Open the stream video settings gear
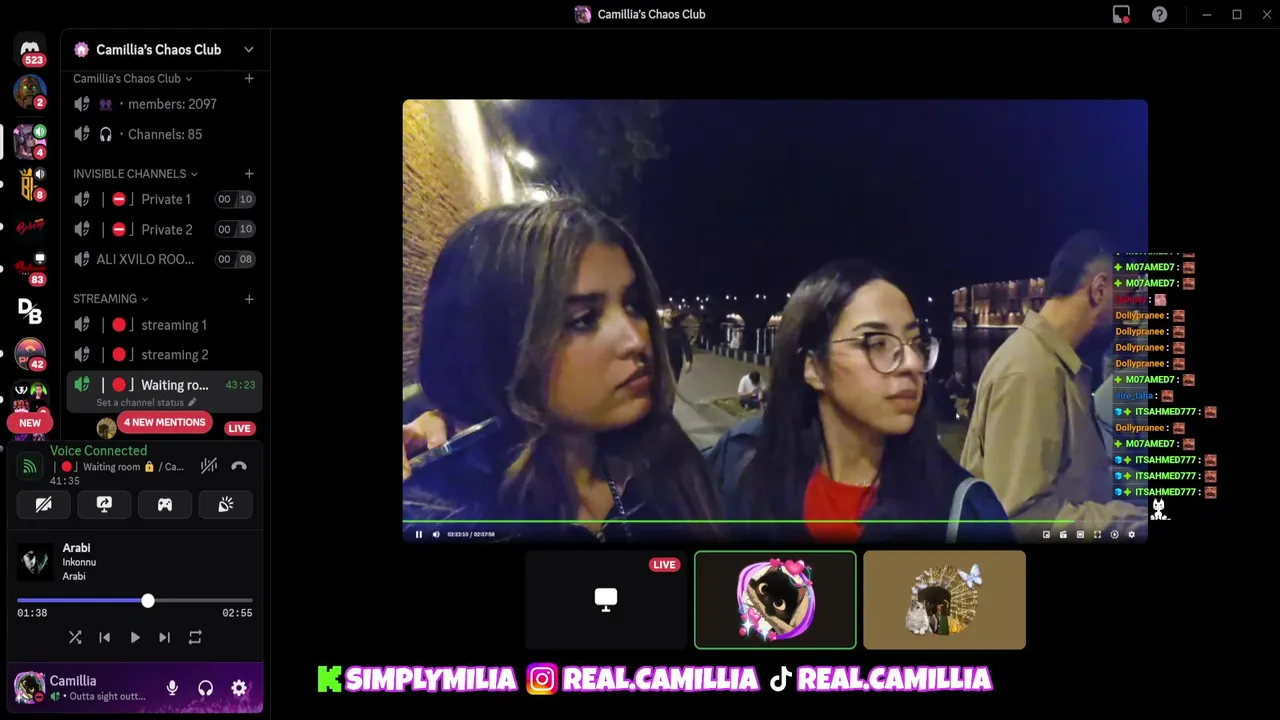 (x=1131, y=534)
